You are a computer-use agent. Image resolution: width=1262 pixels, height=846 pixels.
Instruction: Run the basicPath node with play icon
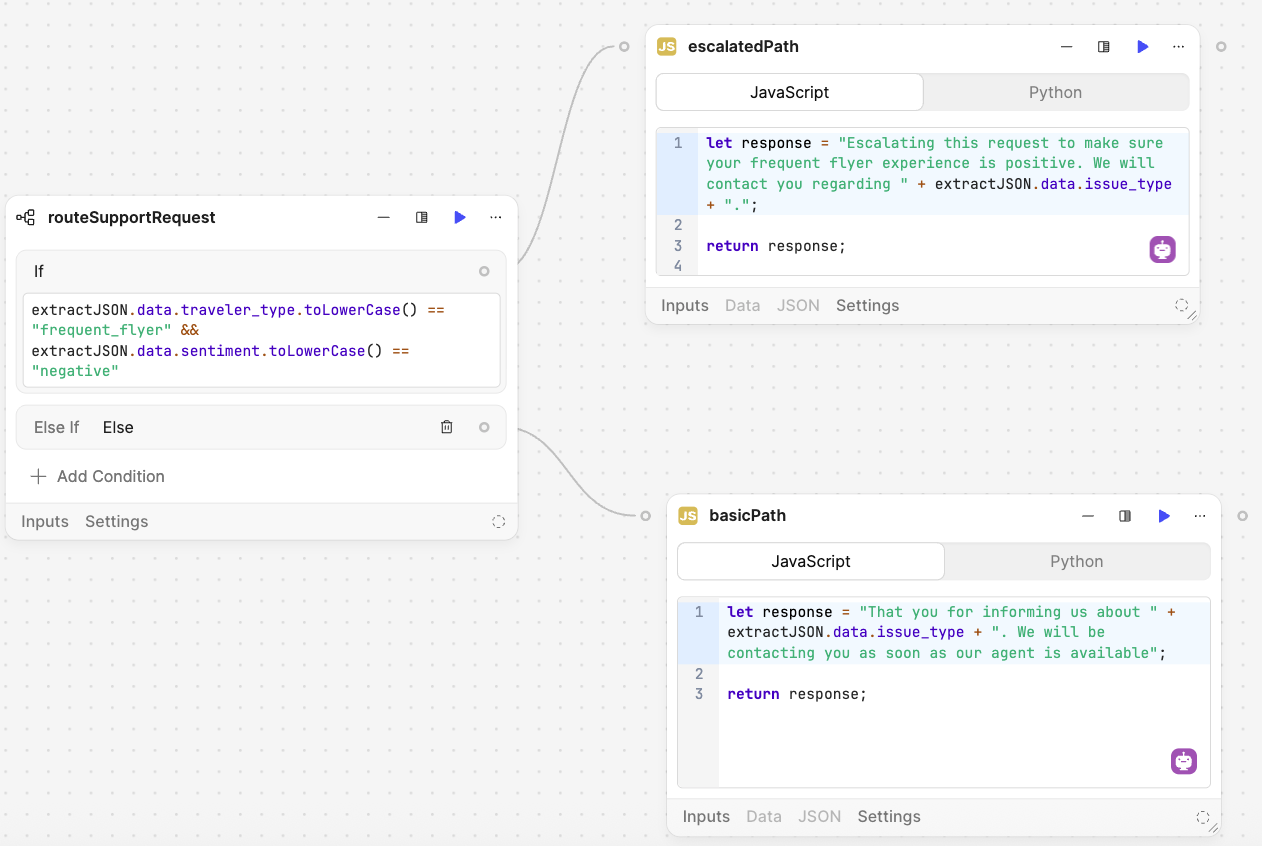1163,516
